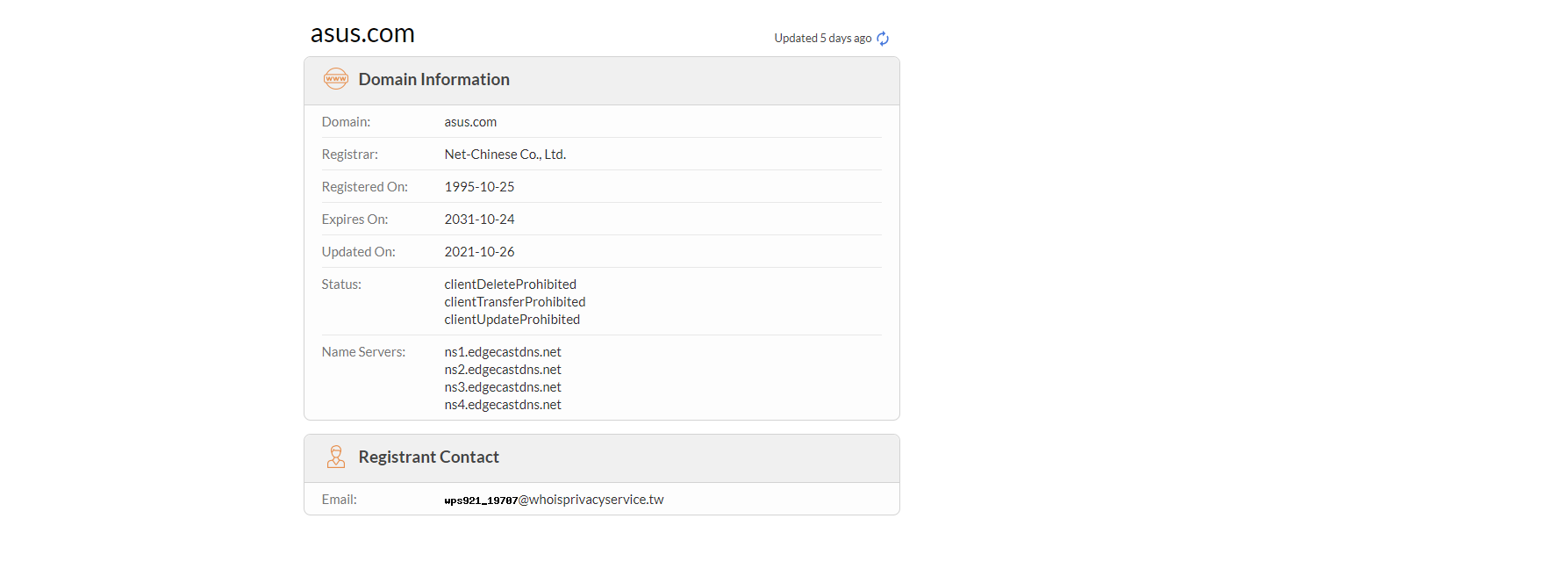Select the asus.com domain value
Image resolution: width=1568 pixels, height=569 pixels.
[470, 122]
